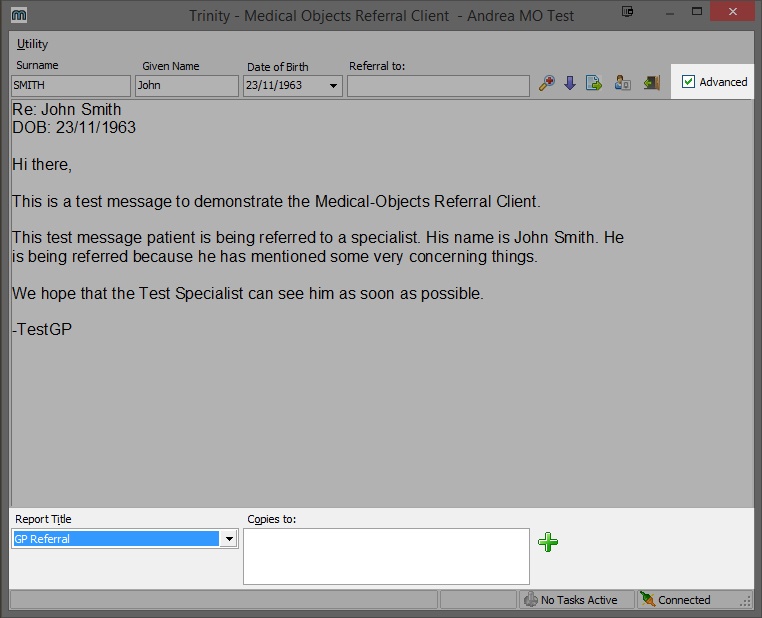This screenshot has height=618, width=762.
Task: Click the 'Hi there,' greeting line
Action: coord(42,165)
